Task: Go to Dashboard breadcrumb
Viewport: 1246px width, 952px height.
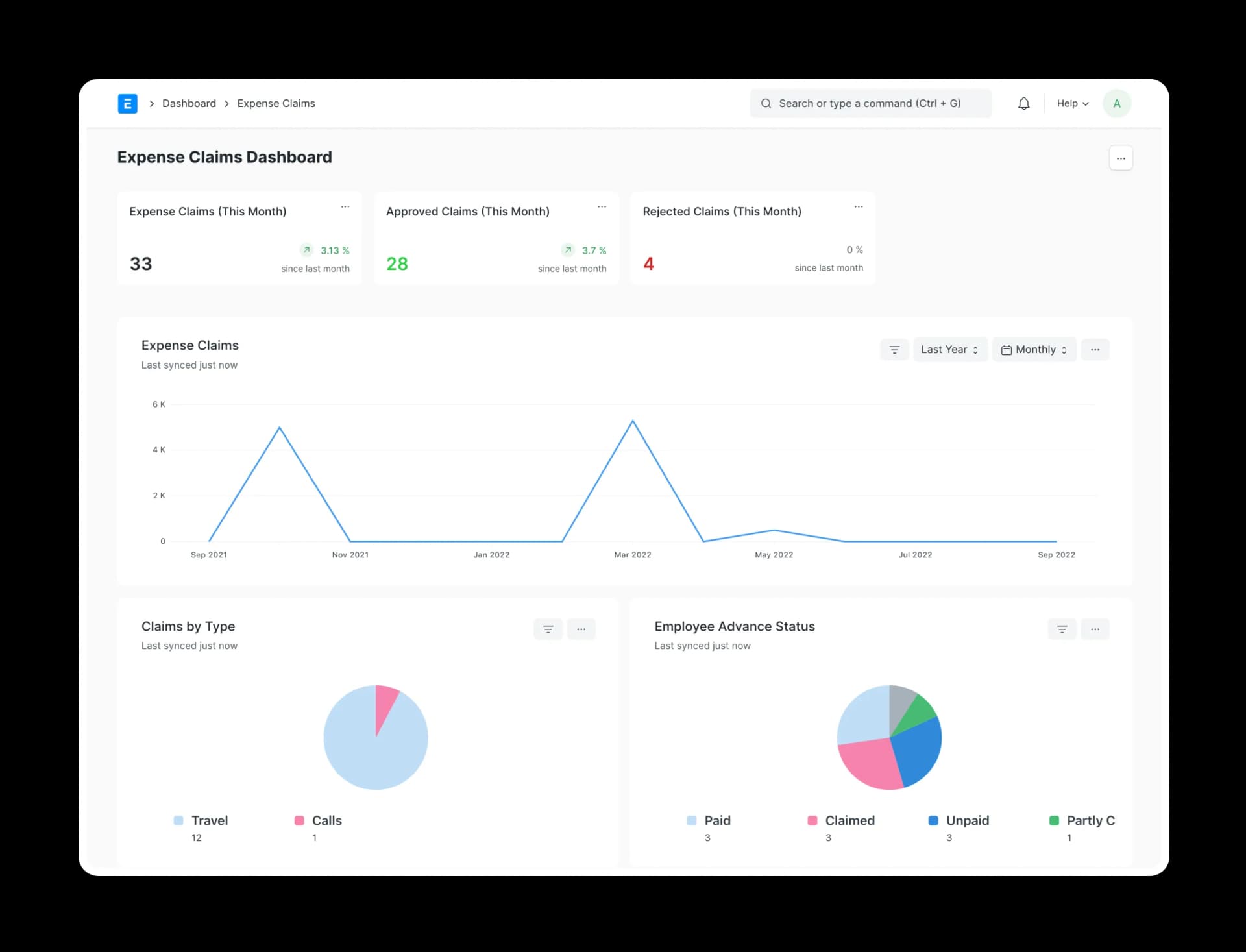Action: 189,104
